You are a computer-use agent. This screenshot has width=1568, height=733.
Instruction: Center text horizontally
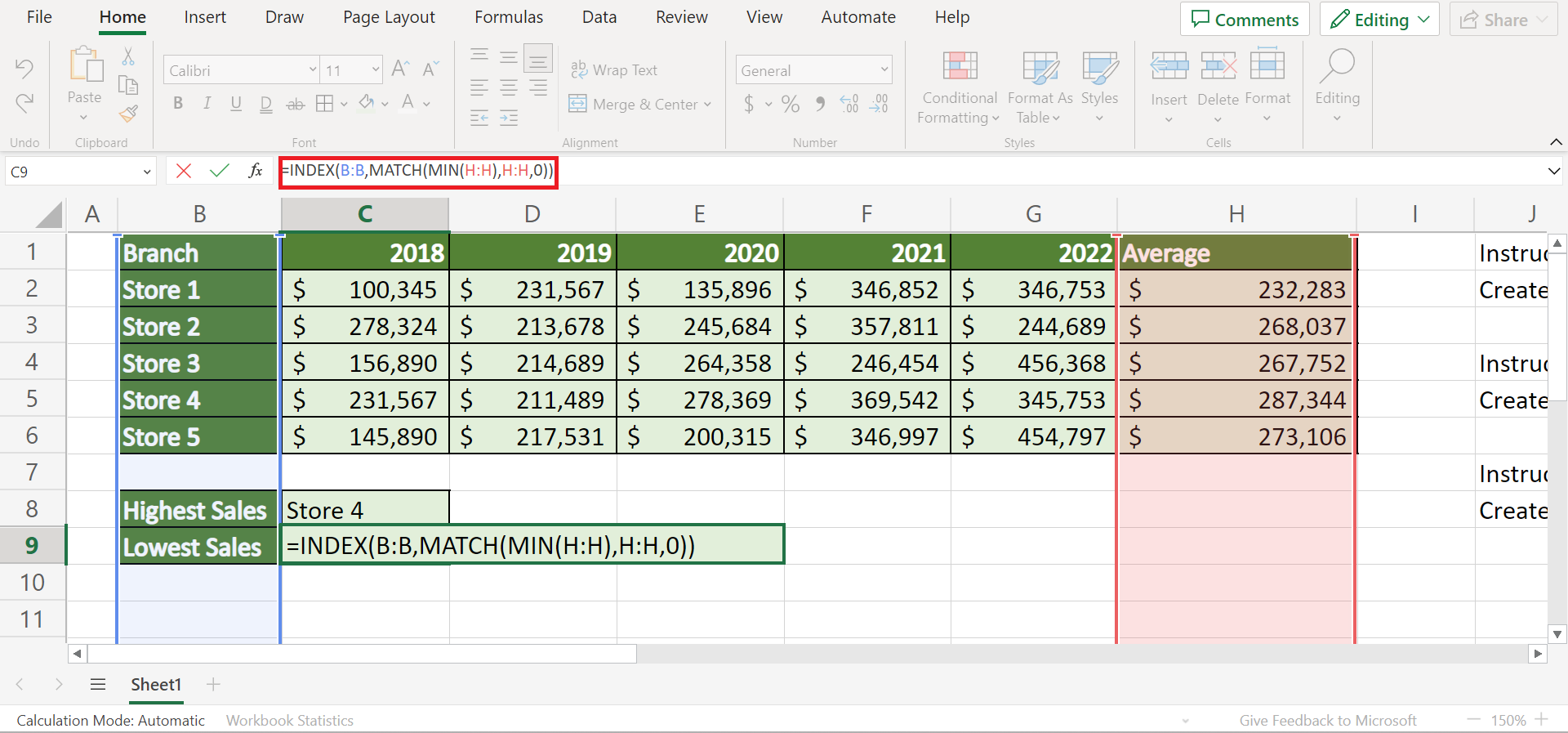[509, 87]
